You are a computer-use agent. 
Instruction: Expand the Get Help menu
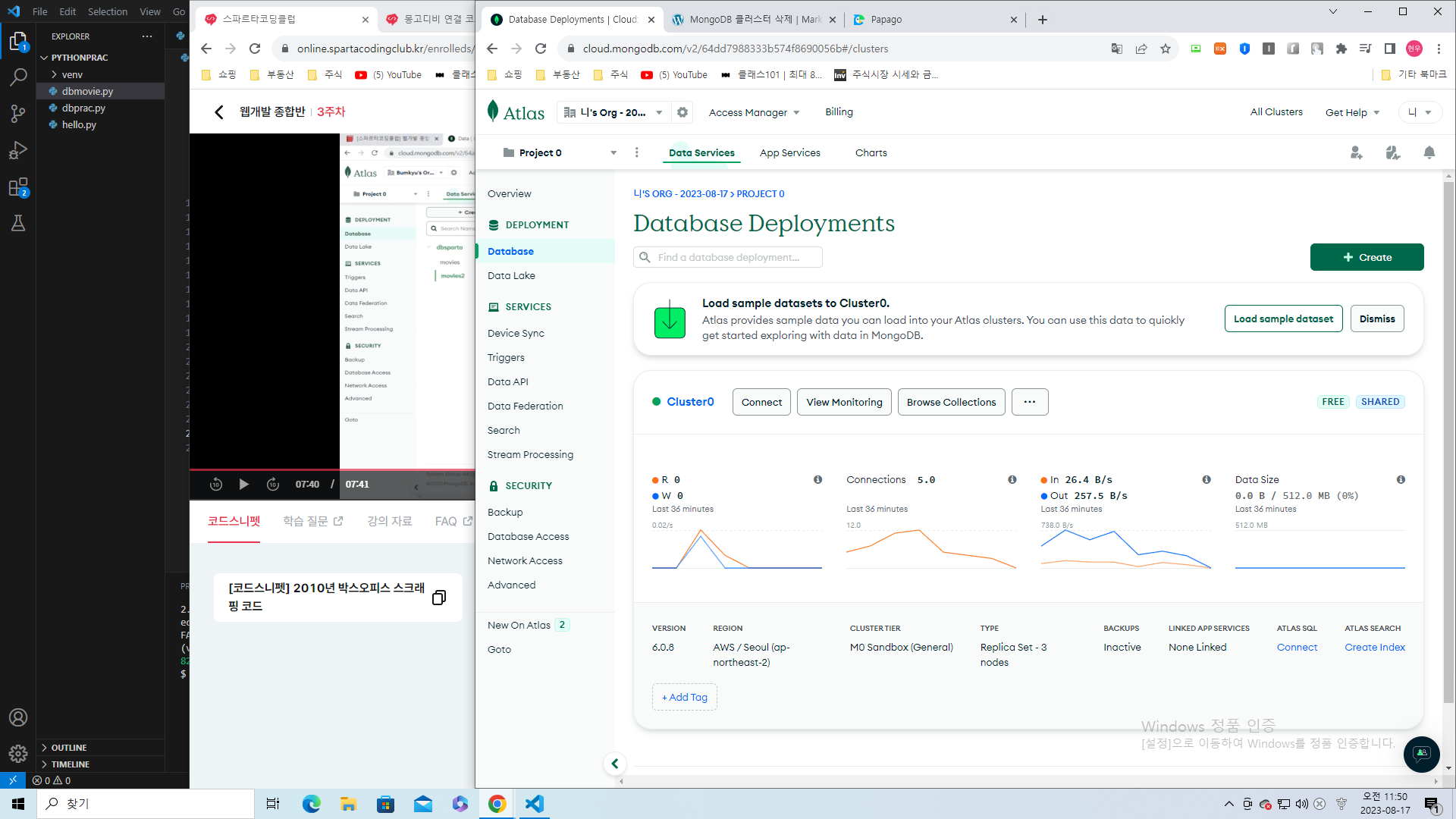(x=1352, y=112)
